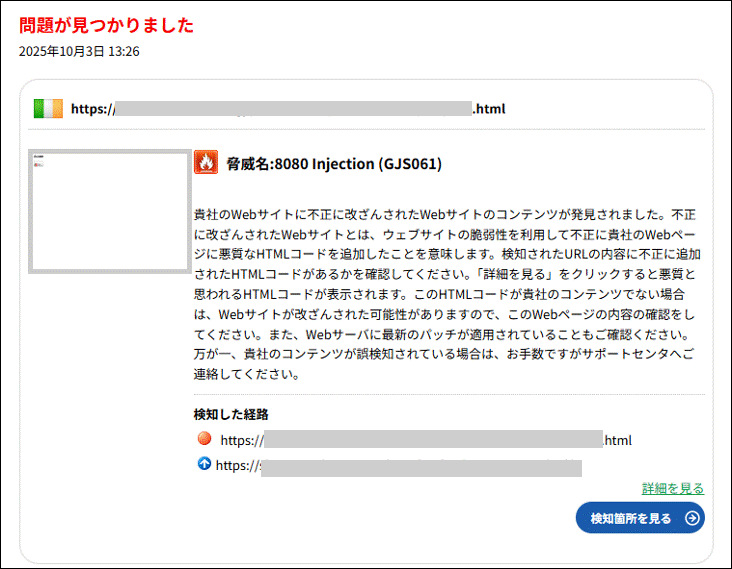Click the date 2025年10月3日 13:26
The height and width of the screenshot is (569, 732).
pyautogui.click(x=78, y=51)
